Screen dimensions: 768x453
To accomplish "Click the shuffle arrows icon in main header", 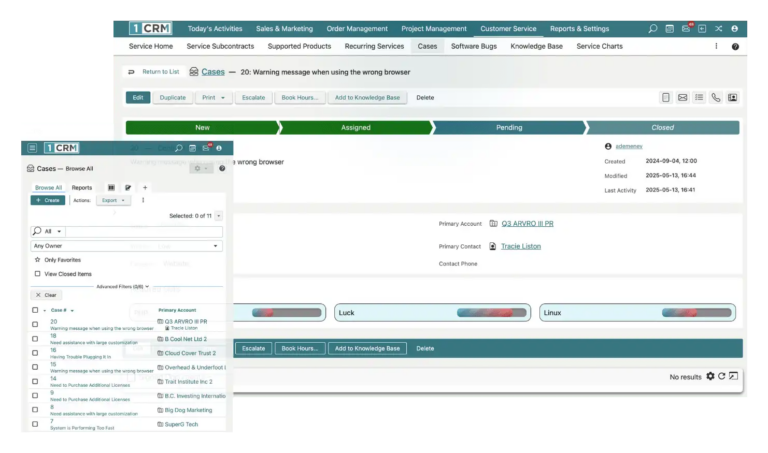I will tap(719, 29).
